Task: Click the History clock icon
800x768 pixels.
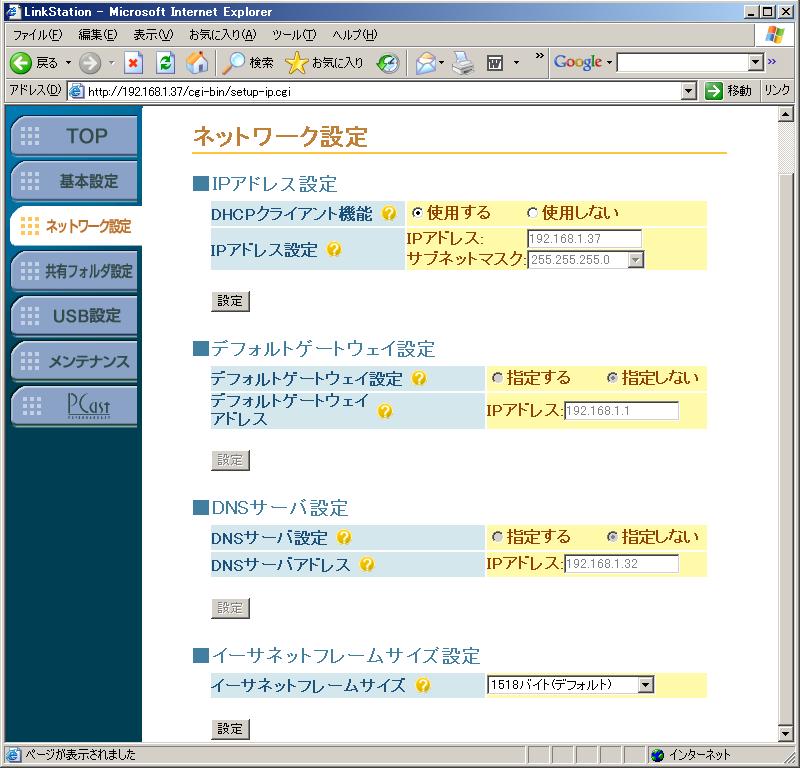Action: click(388, 63)
